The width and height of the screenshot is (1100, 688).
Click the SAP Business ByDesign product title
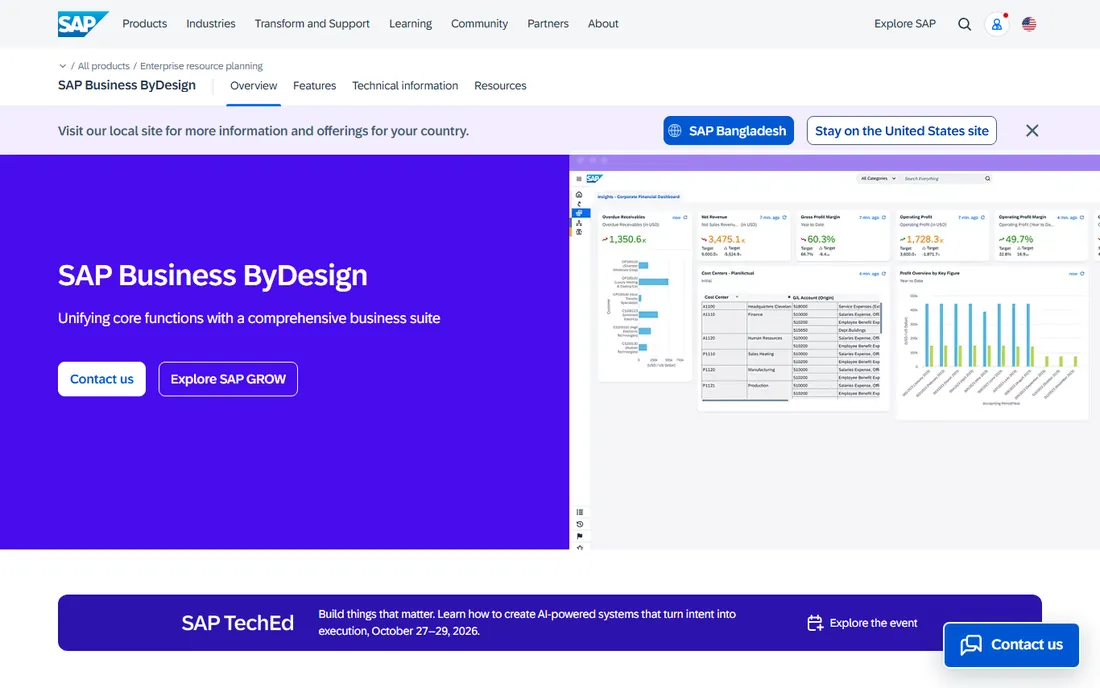click(127, 85)
